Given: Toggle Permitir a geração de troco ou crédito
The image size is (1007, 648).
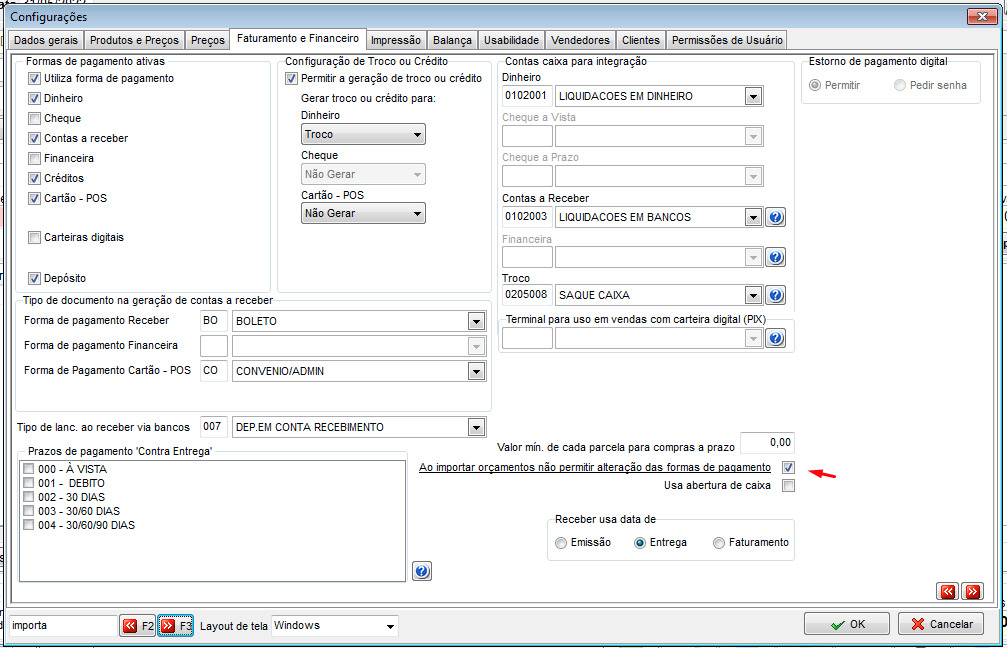Looking at the screenshot, I should point(292,79).
